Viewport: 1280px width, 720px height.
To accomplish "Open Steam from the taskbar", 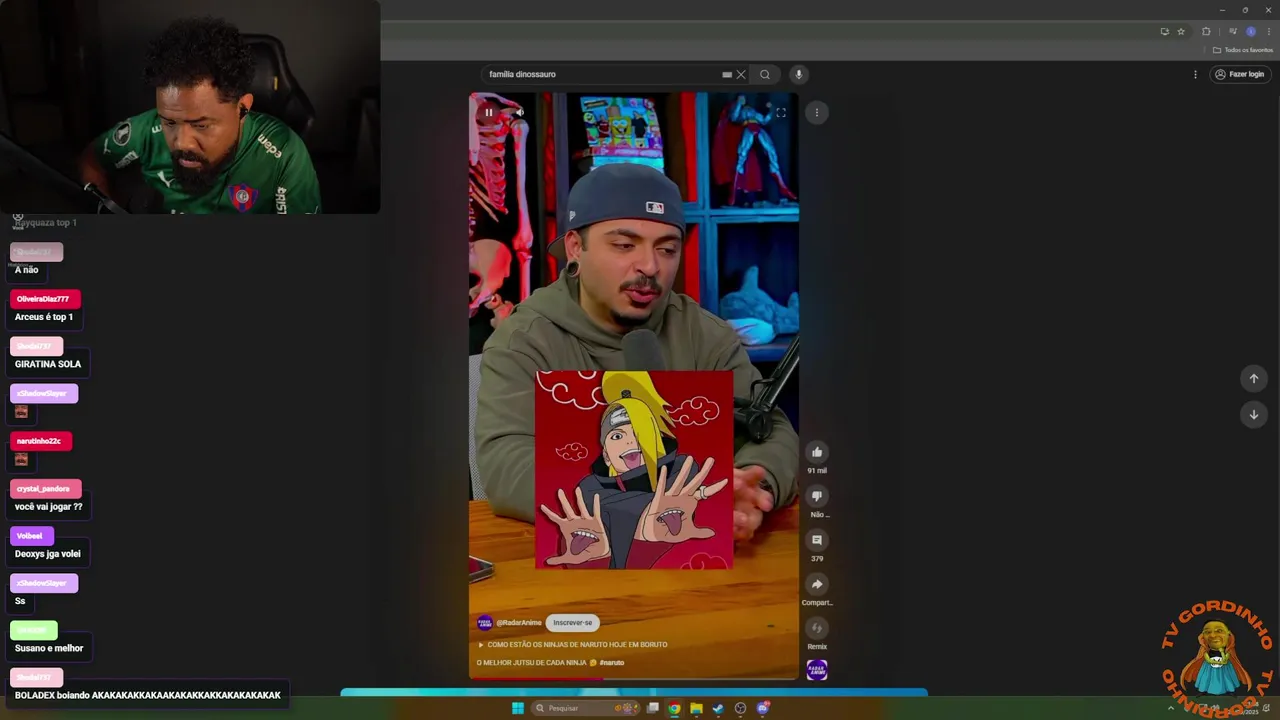I will point(718,708).
